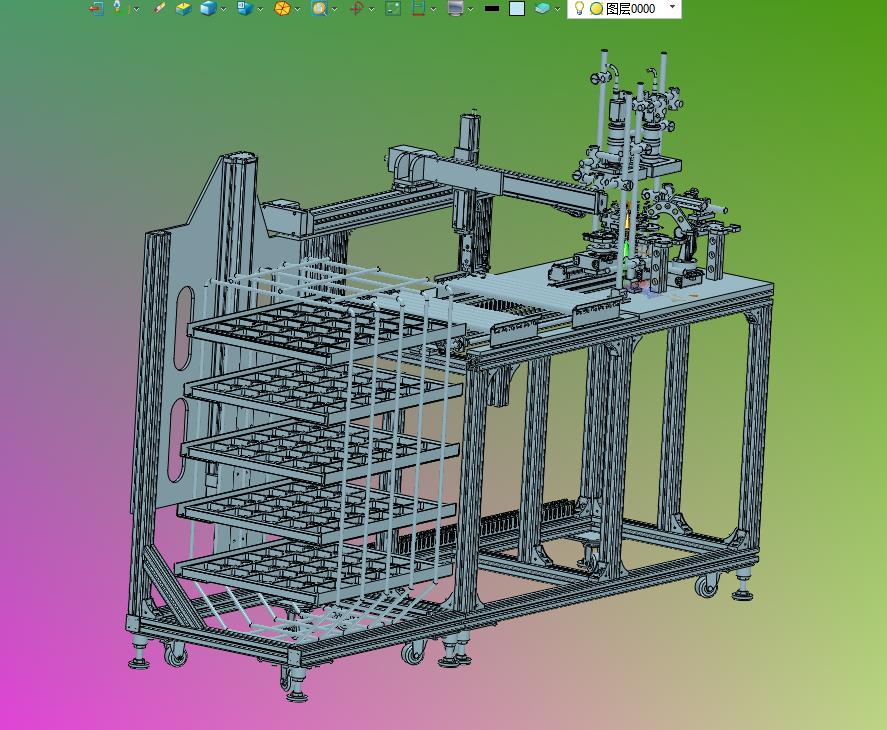
Task: Click the top tray of the rack model
Action: pyautogui.click(x=326, y=332)
